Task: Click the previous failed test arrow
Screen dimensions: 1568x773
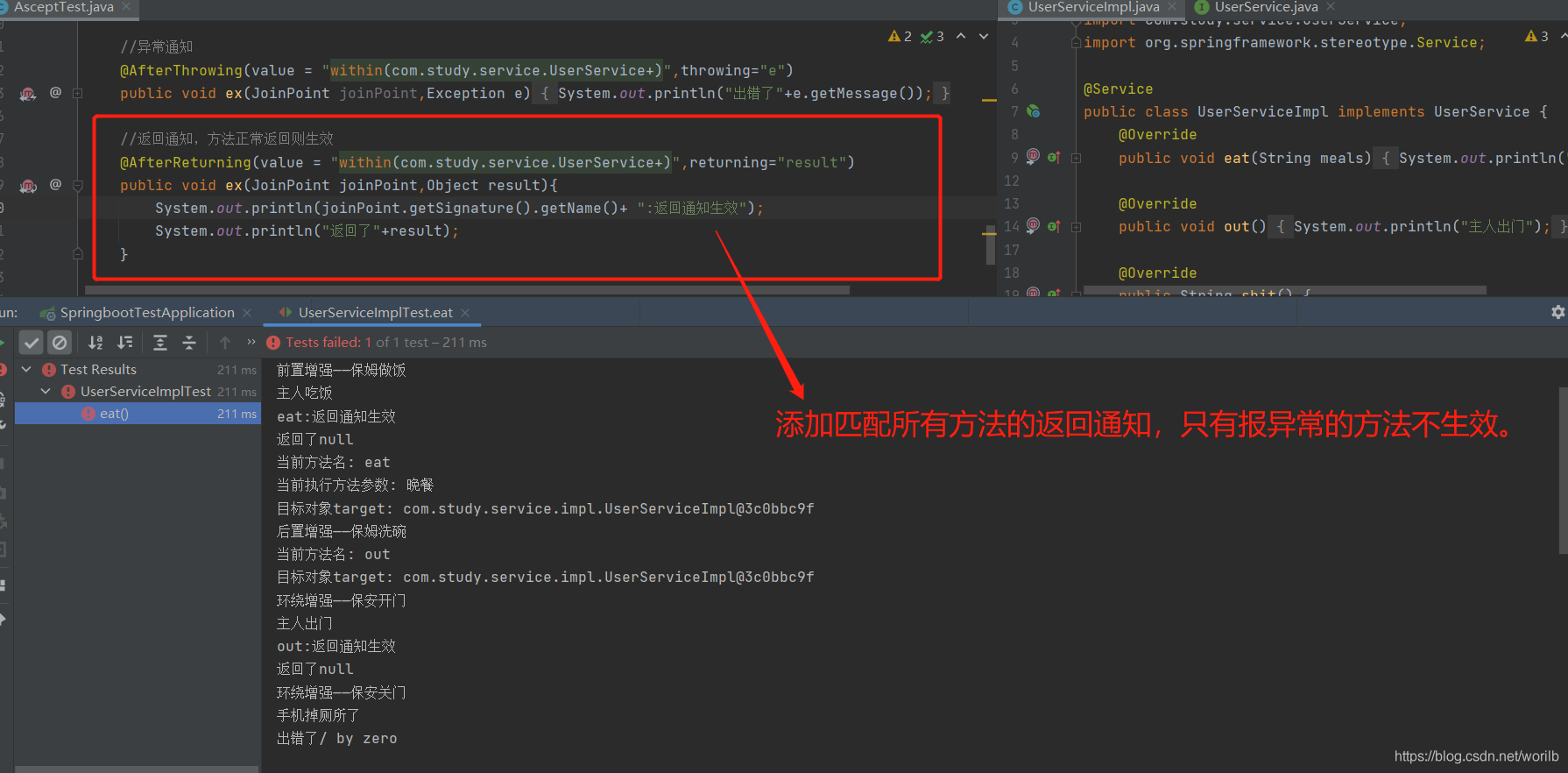Action: pyautogui.click(x=225, y=343)
